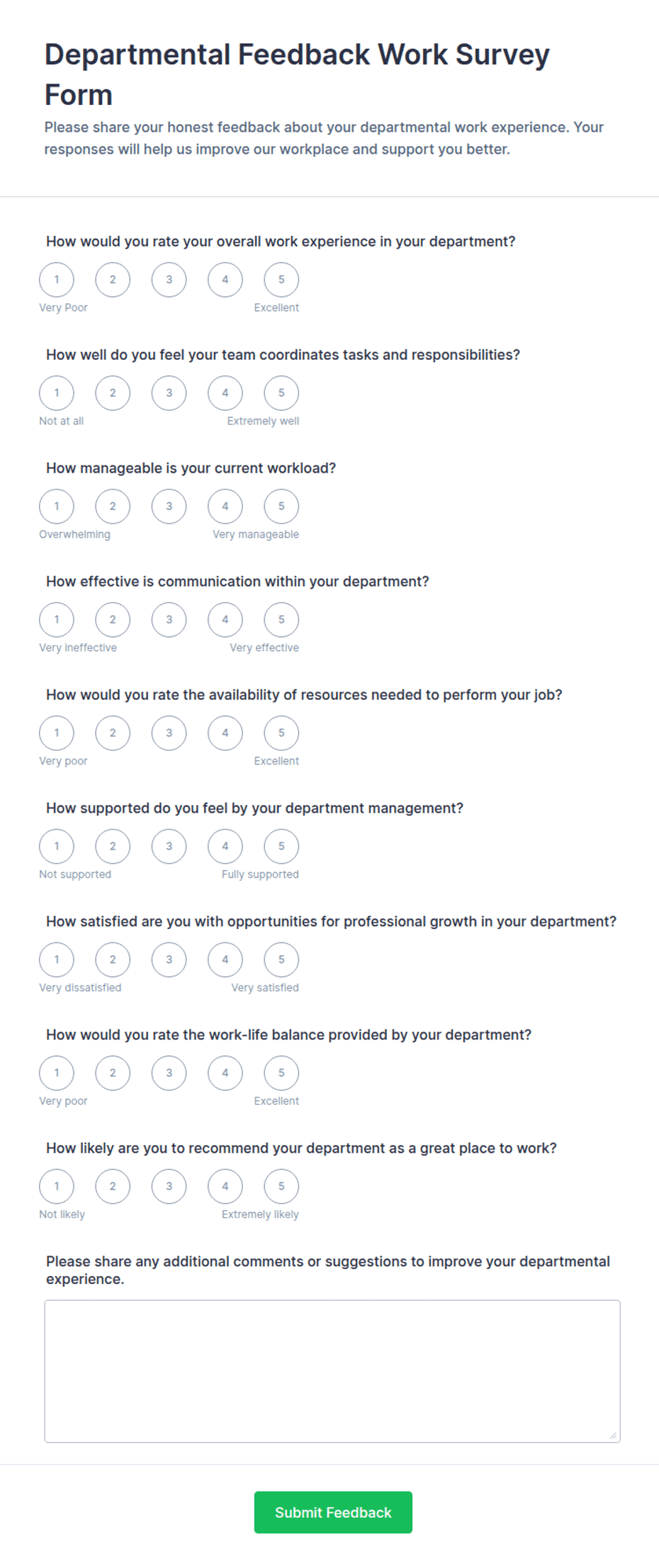Image resolution: width=659 pixels, height=1568 pixels.
Task: Rate current workload manageability as 2
Action: click(x=113, y=506)
